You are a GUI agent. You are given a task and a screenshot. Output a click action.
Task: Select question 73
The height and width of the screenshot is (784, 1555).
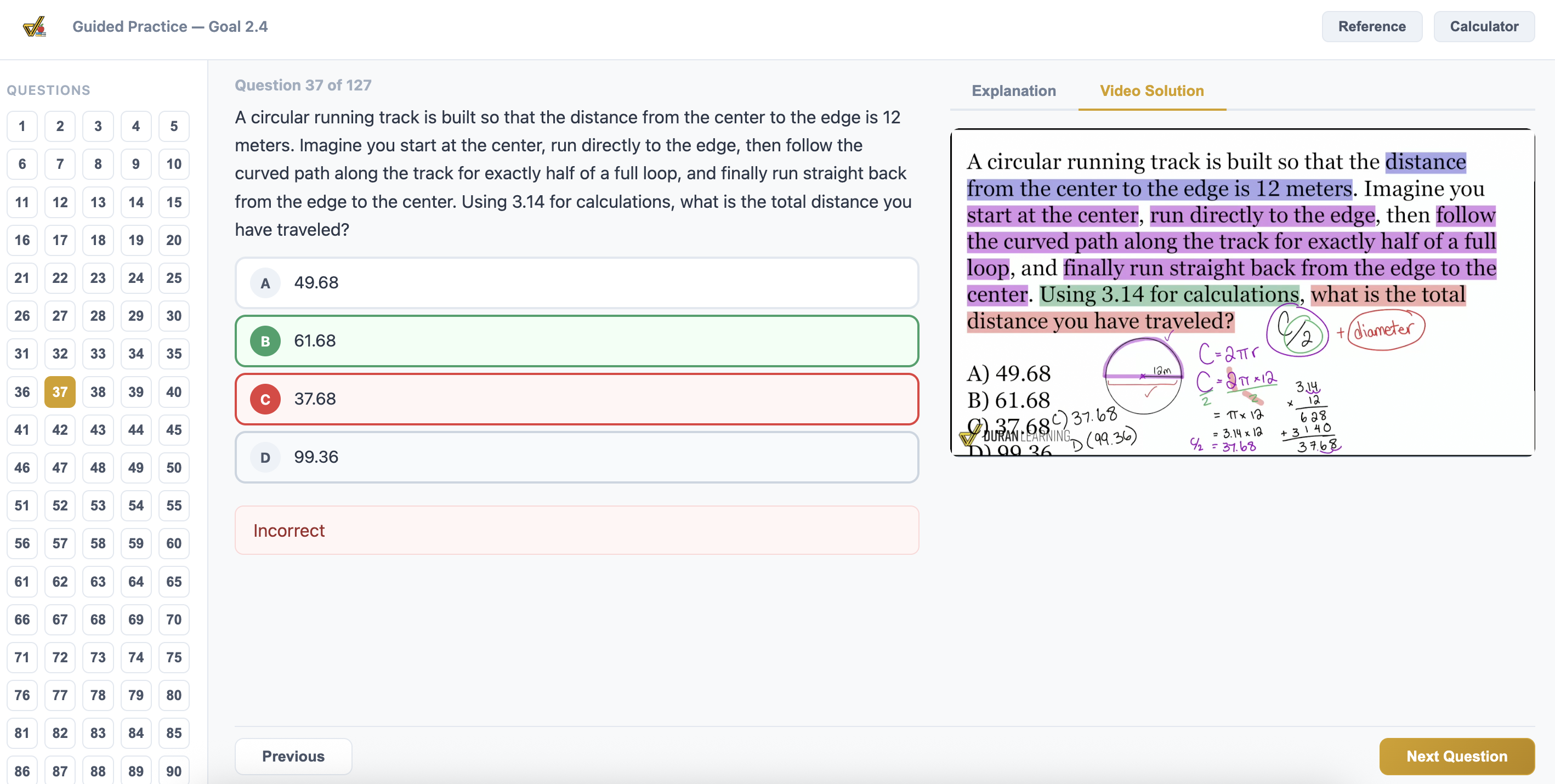point(98,657)
